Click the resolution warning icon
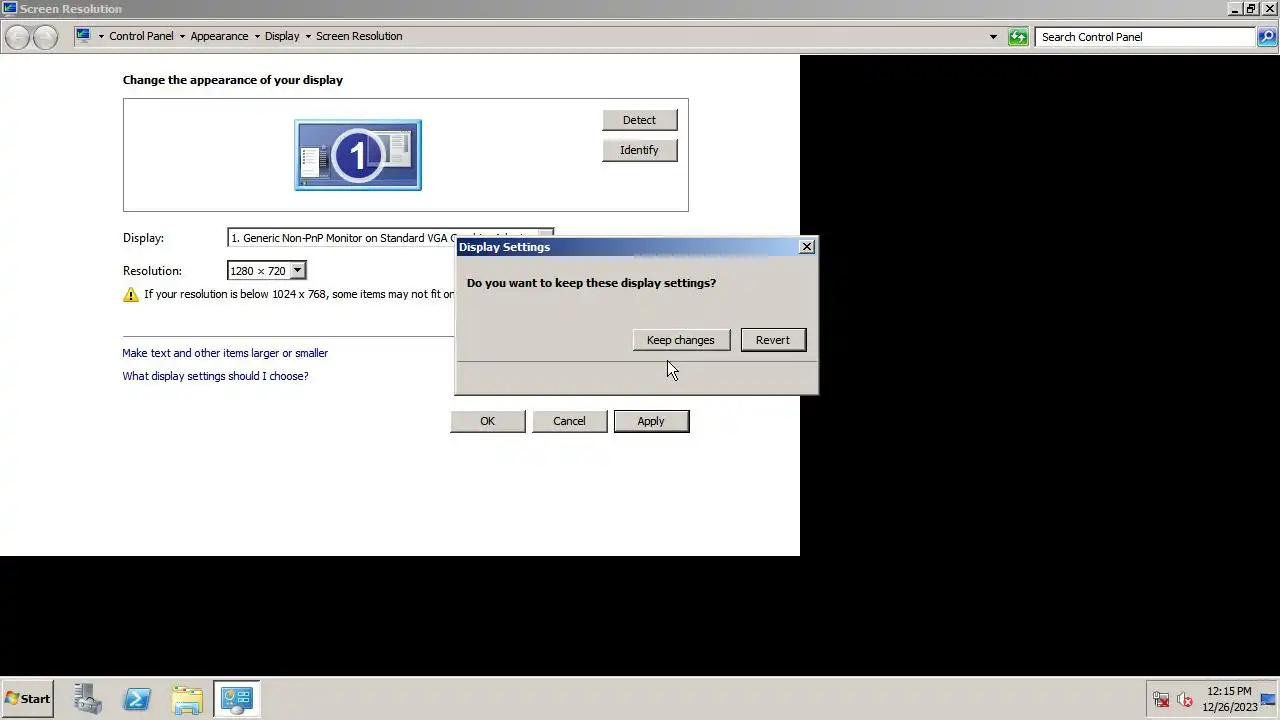Image resolution: width=1280 pixels, height=720 pixels. 131,295
